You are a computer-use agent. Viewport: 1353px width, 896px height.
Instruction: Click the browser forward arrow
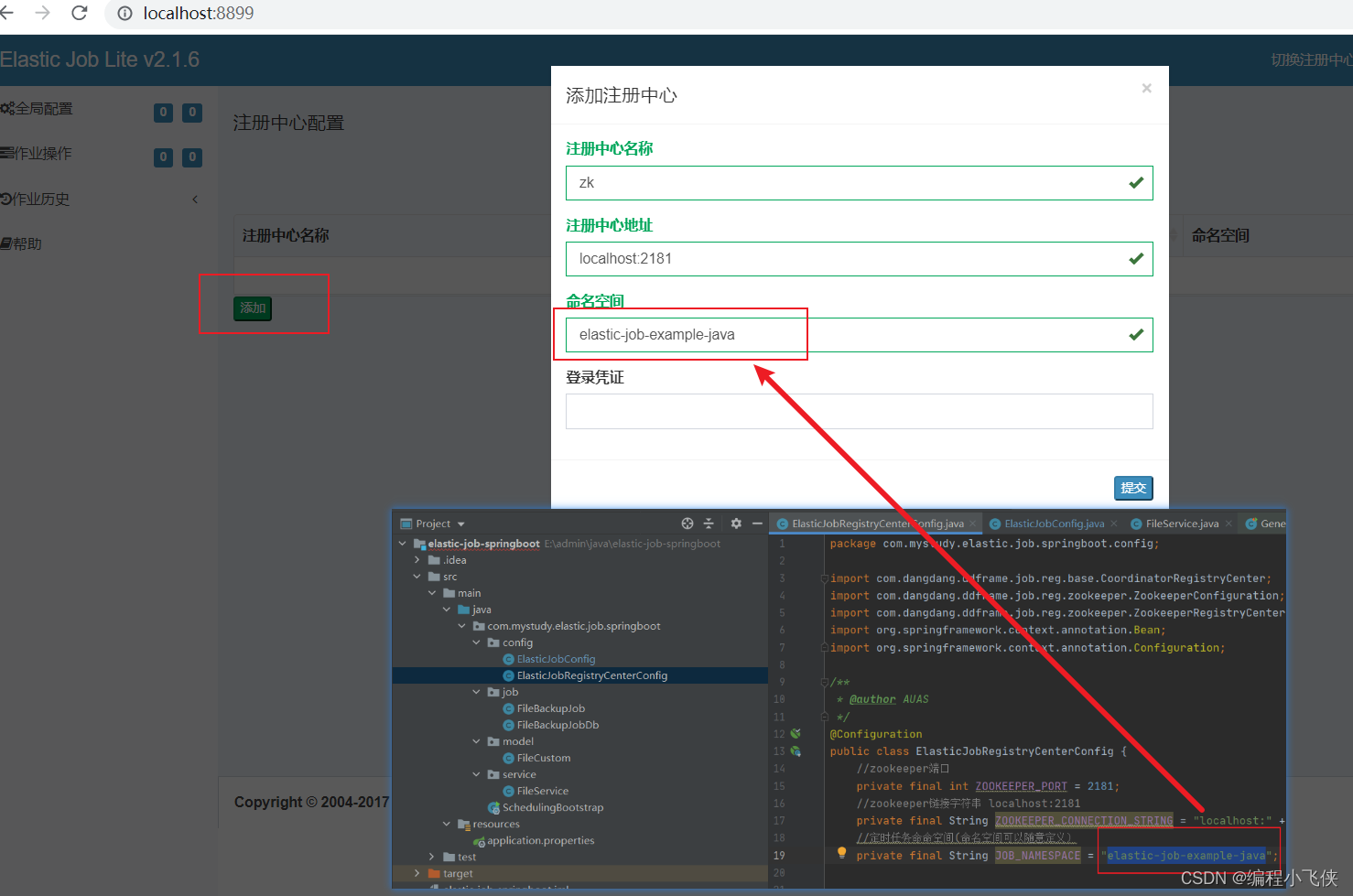pyautogui.click(x=42, y=13)
